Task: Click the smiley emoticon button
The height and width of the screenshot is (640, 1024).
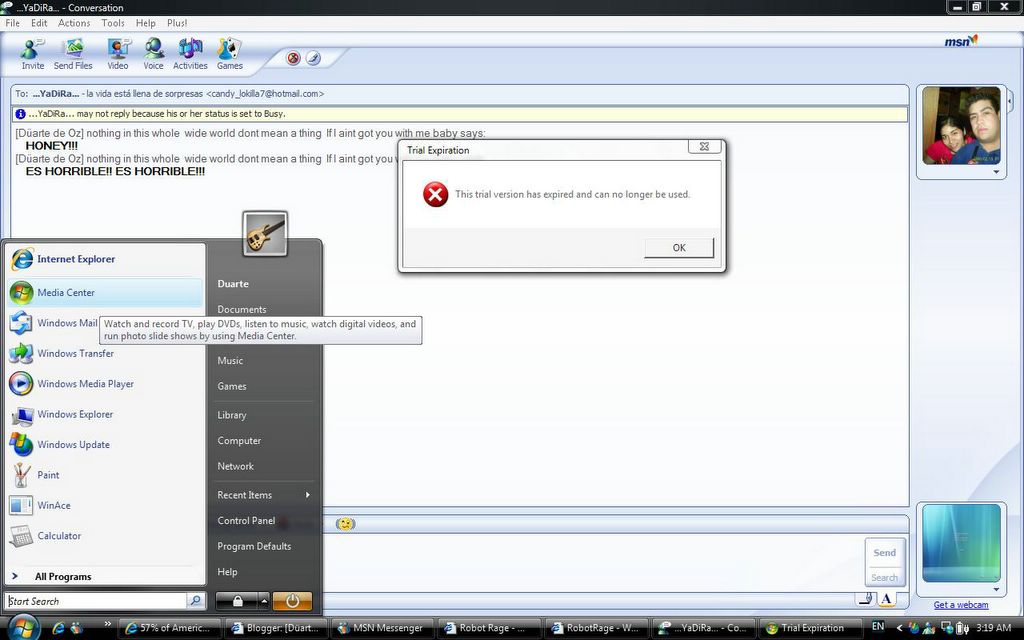Action: click(x=345, y=524)
